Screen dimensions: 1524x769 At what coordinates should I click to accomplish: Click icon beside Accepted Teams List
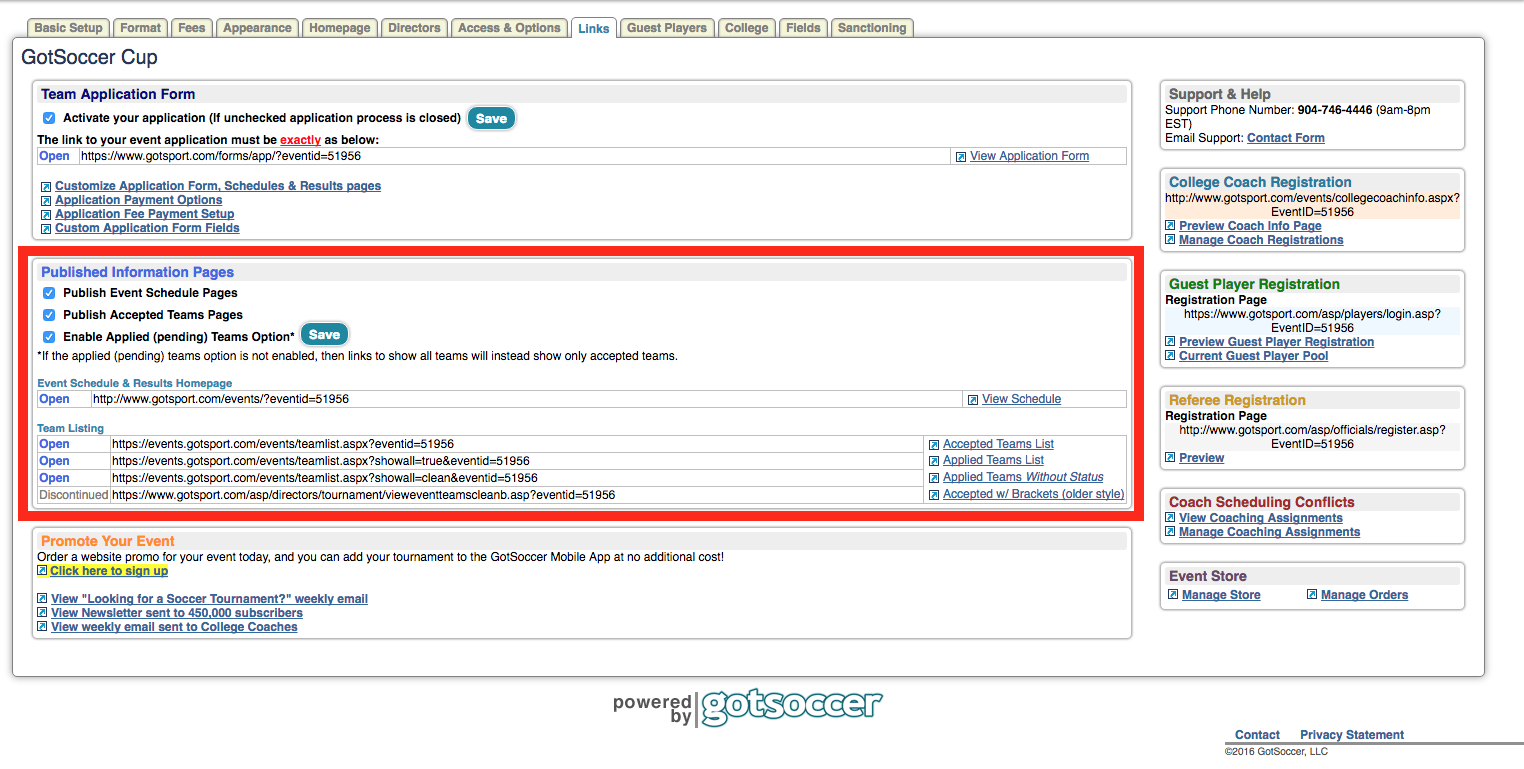[x=934, y=445]
